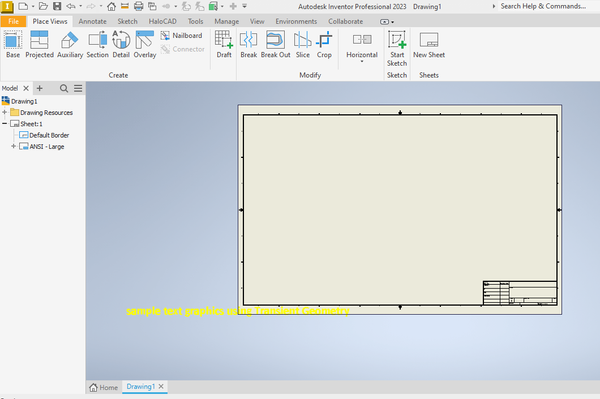Expand the Drawing Resources folder
The image size is (600, 399).
coord(5,112)
